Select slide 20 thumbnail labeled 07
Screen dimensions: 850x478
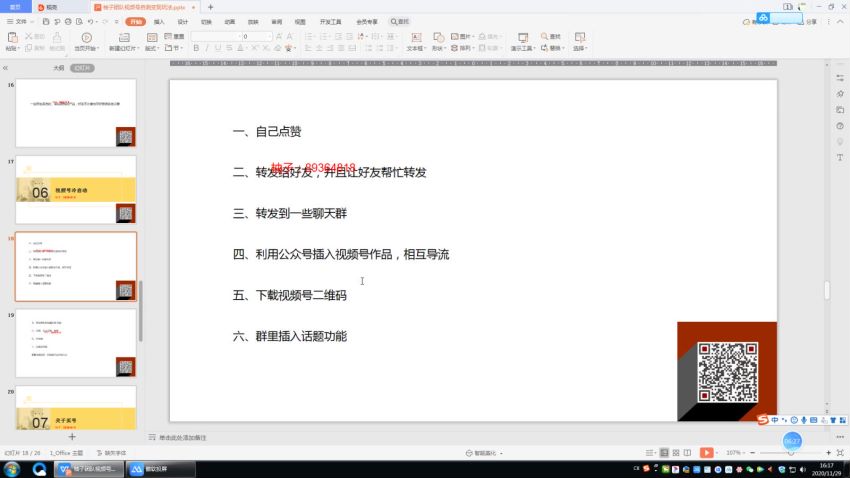pos(76,408)
